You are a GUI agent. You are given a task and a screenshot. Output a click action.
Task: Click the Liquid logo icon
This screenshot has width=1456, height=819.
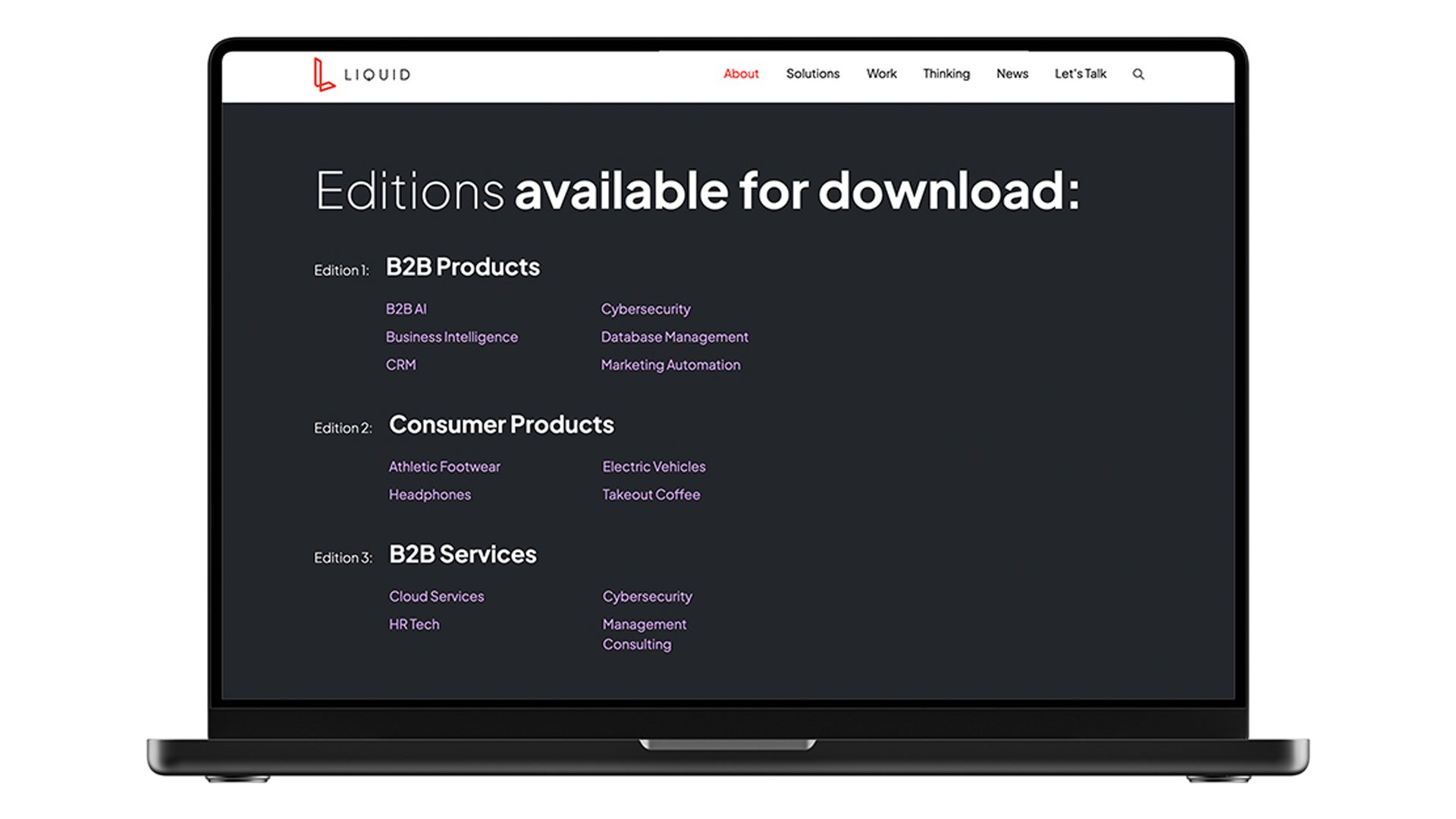(324, 74)
